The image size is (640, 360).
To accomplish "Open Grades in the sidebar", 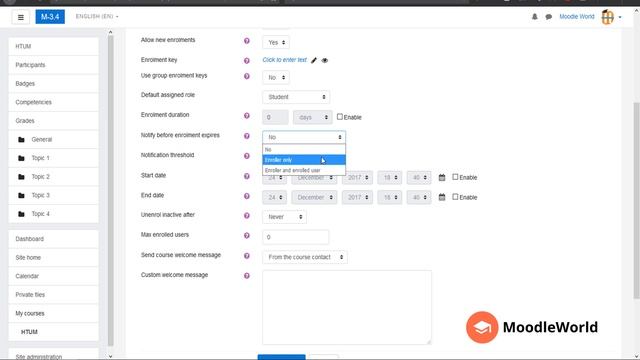I will 53,121.
